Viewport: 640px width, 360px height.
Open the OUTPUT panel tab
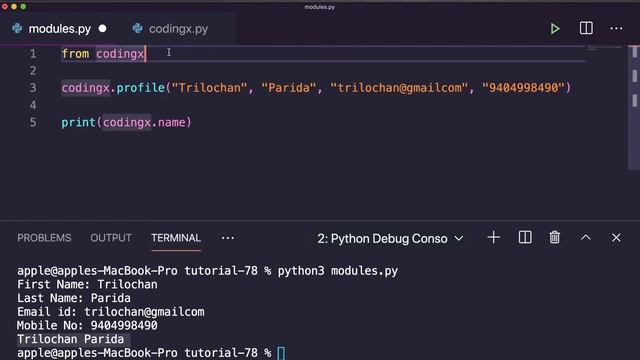tap(111, 238)
